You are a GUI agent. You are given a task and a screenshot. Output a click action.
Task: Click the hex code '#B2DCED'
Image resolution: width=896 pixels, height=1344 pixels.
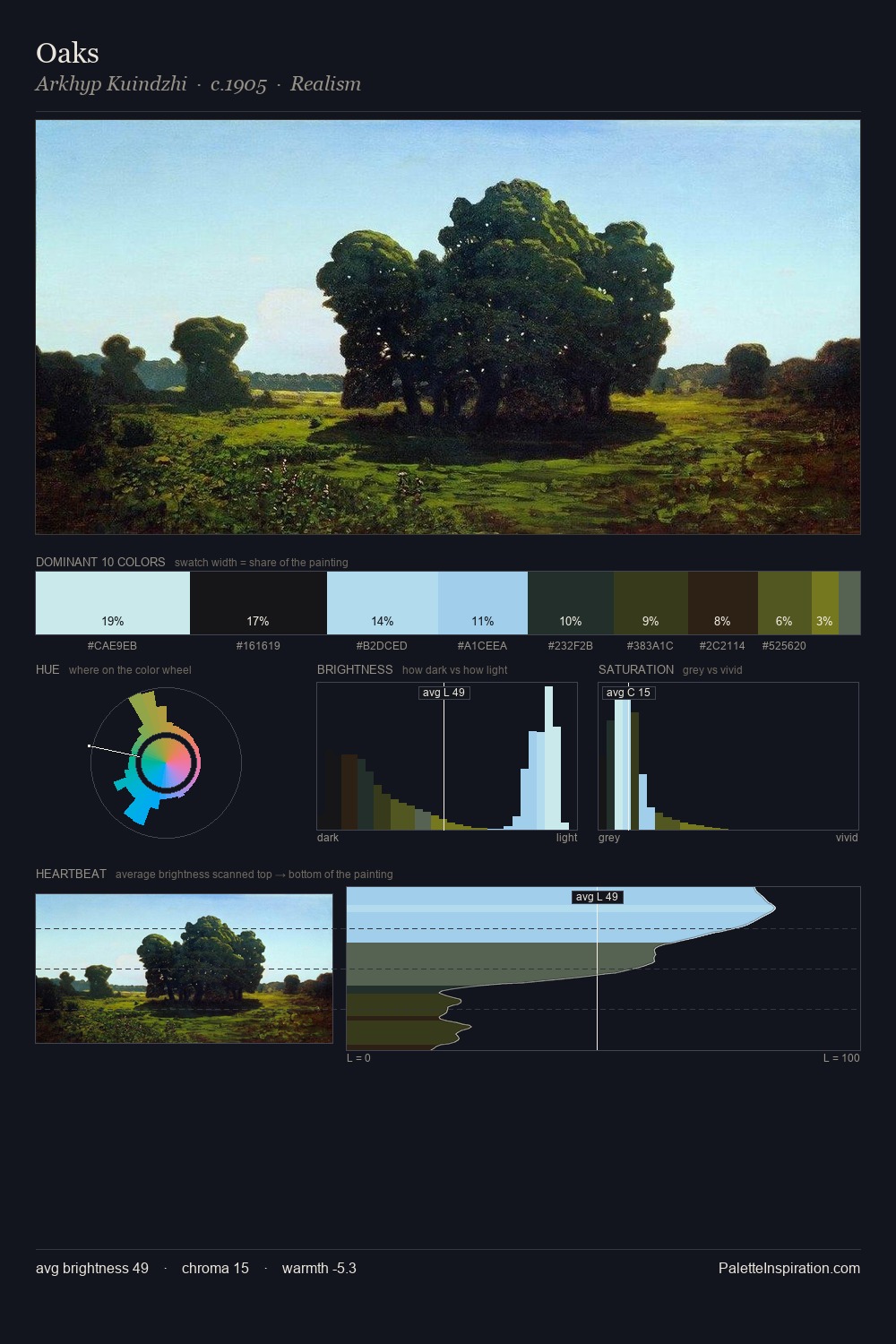tap(382, 645)
